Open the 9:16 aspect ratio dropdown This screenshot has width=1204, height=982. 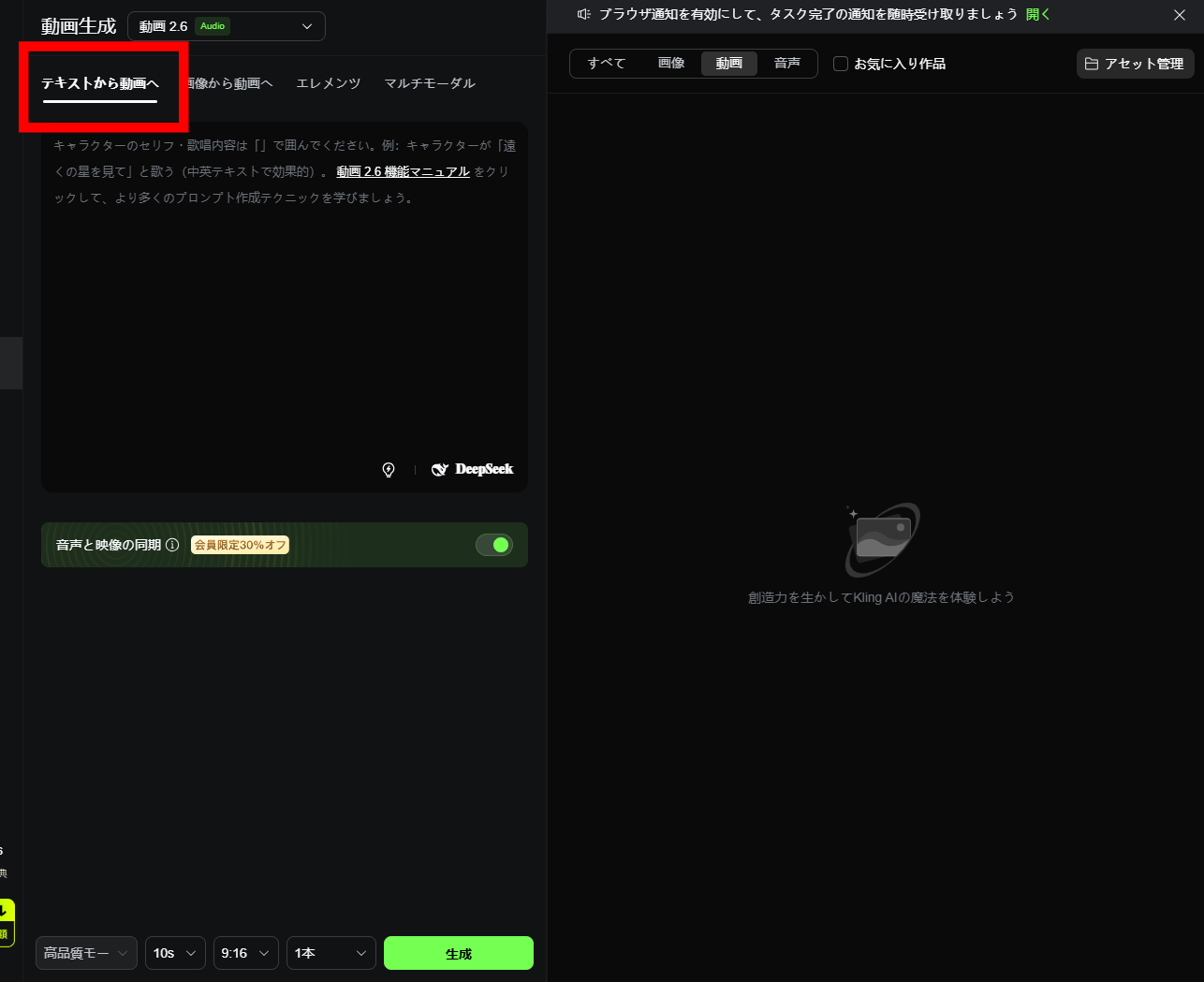coord(245,953)
